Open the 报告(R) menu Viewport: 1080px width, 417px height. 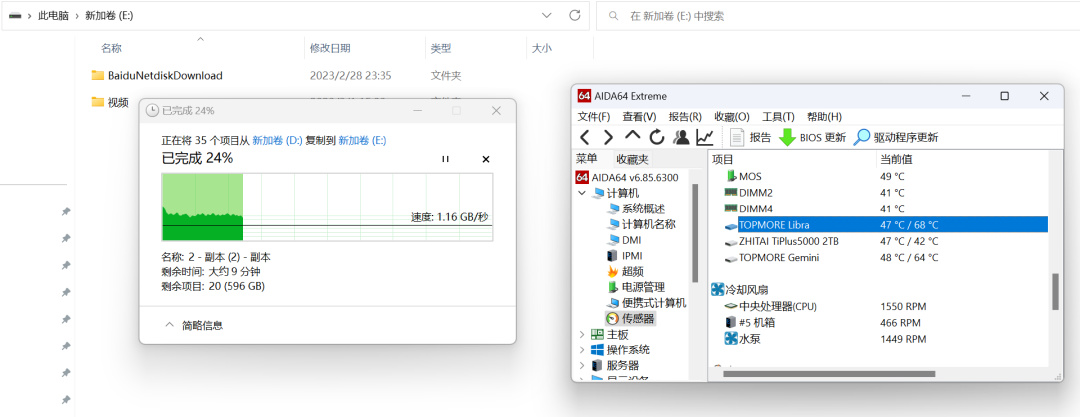point(685,116)
